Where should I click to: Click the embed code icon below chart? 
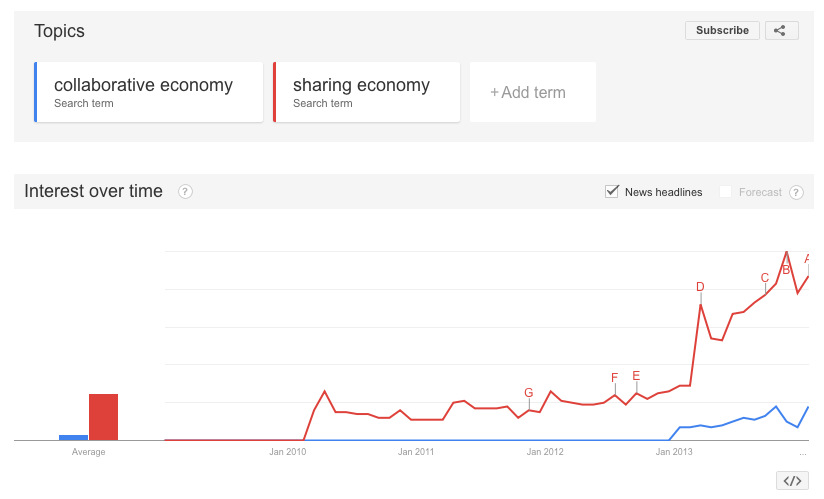pyautogui.click(x=792, y=481)
